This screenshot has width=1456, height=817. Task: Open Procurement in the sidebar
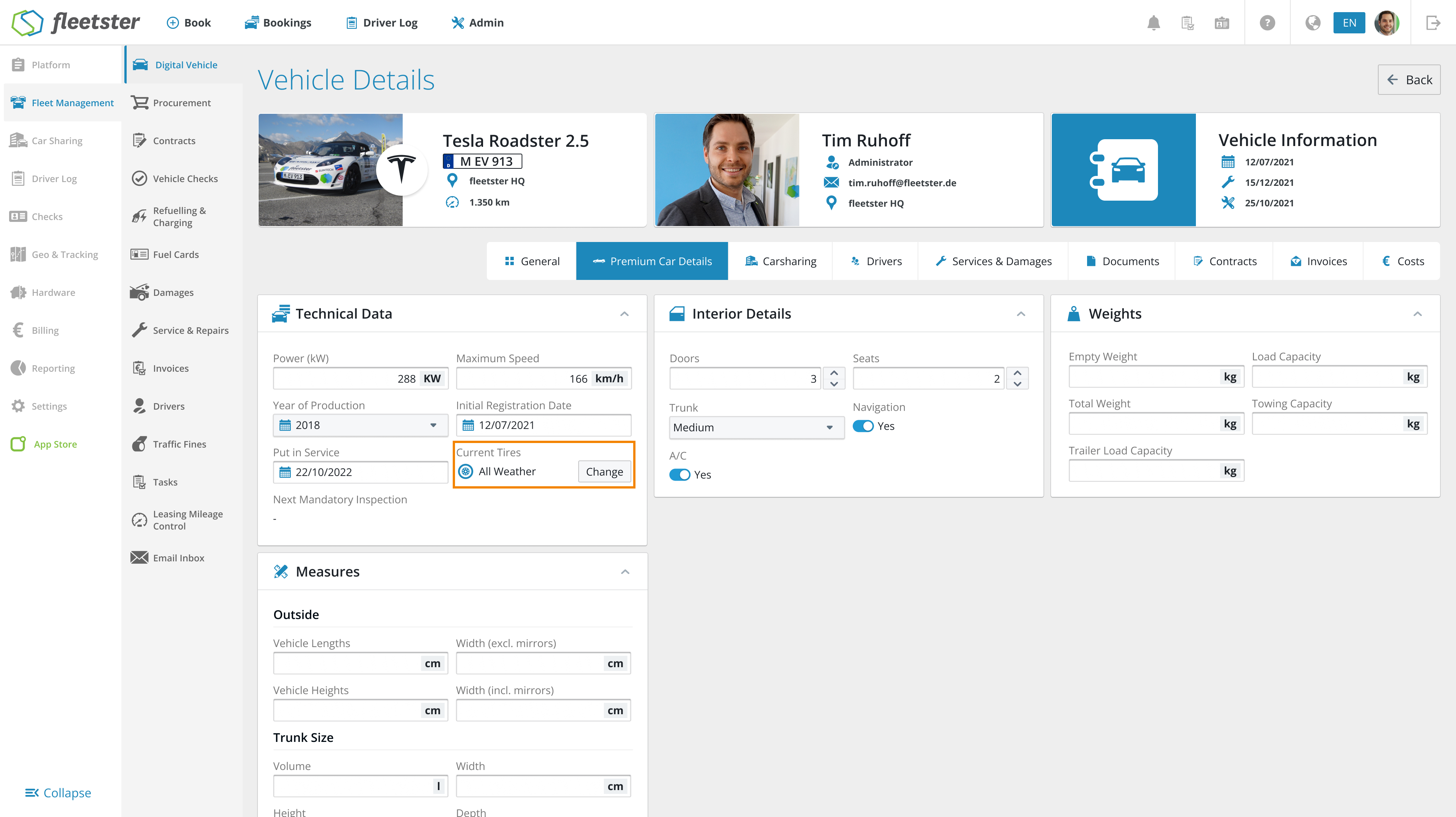(x=182, y=103)
